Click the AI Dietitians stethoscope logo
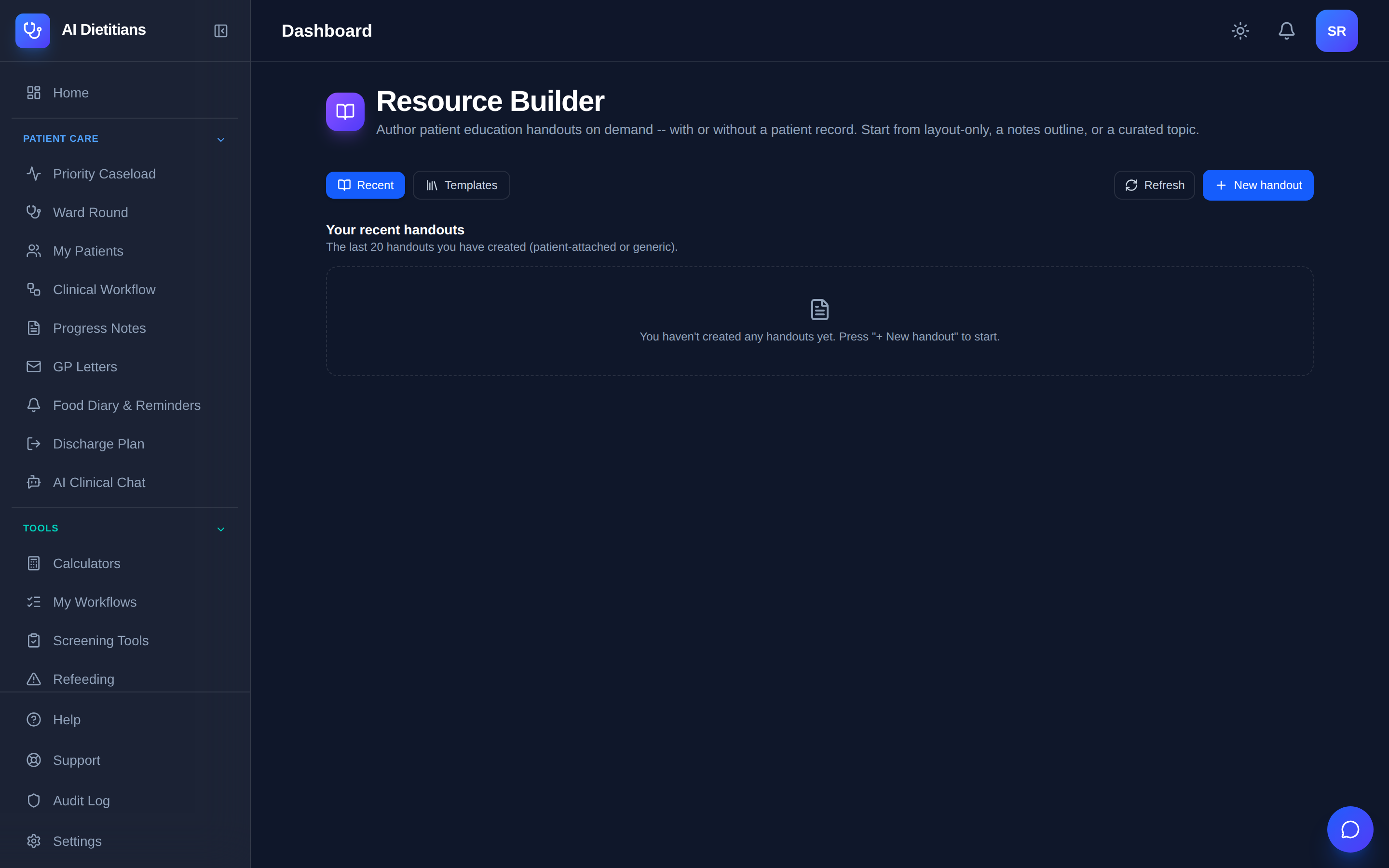The width and height of the screenshot is (1389, 868). point(33,31)
